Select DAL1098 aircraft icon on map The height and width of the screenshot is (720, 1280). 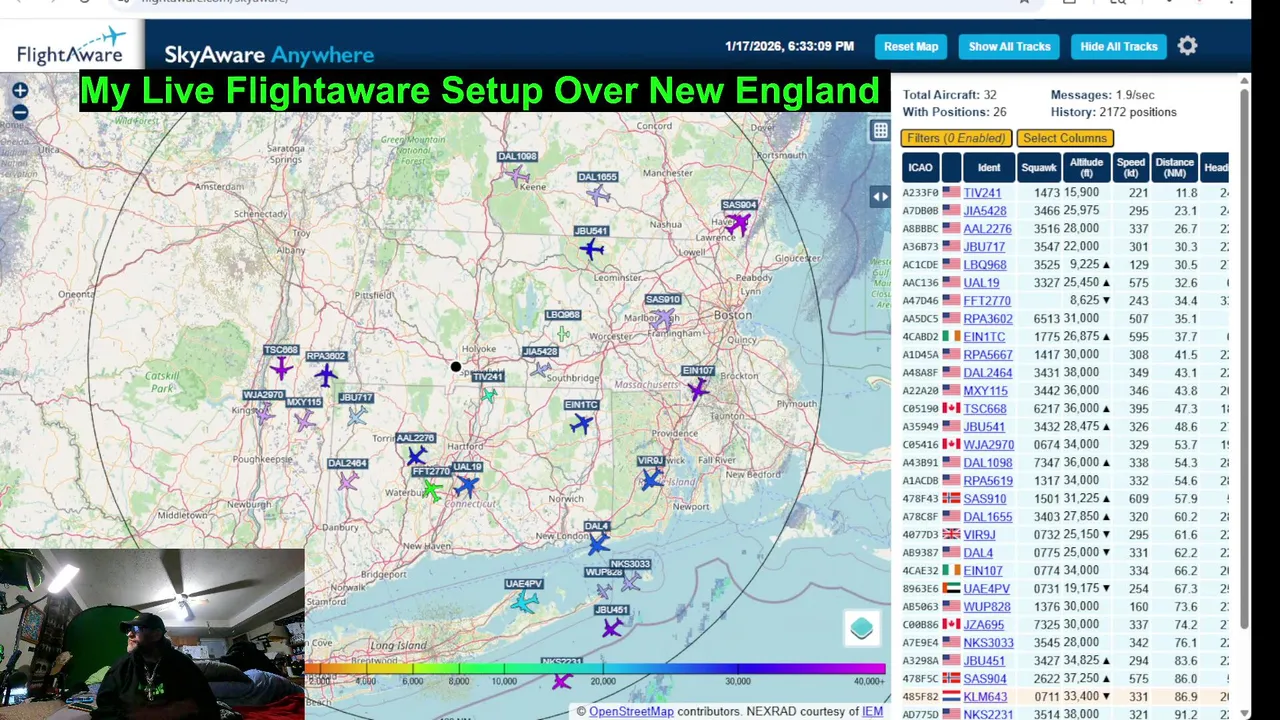pos(517,177)
